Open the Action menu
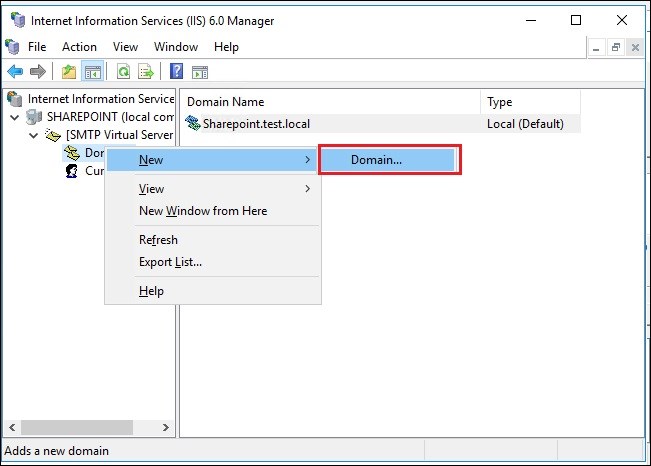The image size is (651, 466). [79, 47]
